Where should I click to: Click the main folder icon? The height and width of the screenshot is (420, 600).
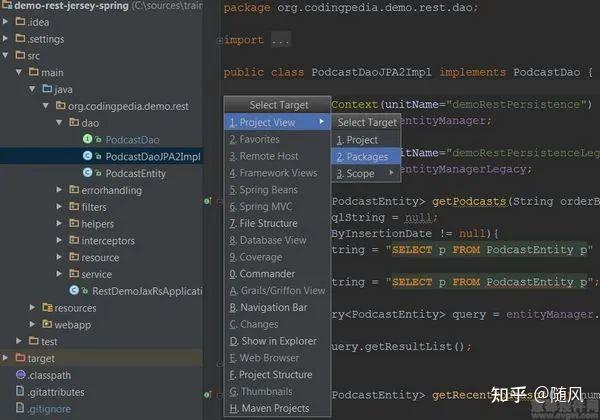click(34, 72)
